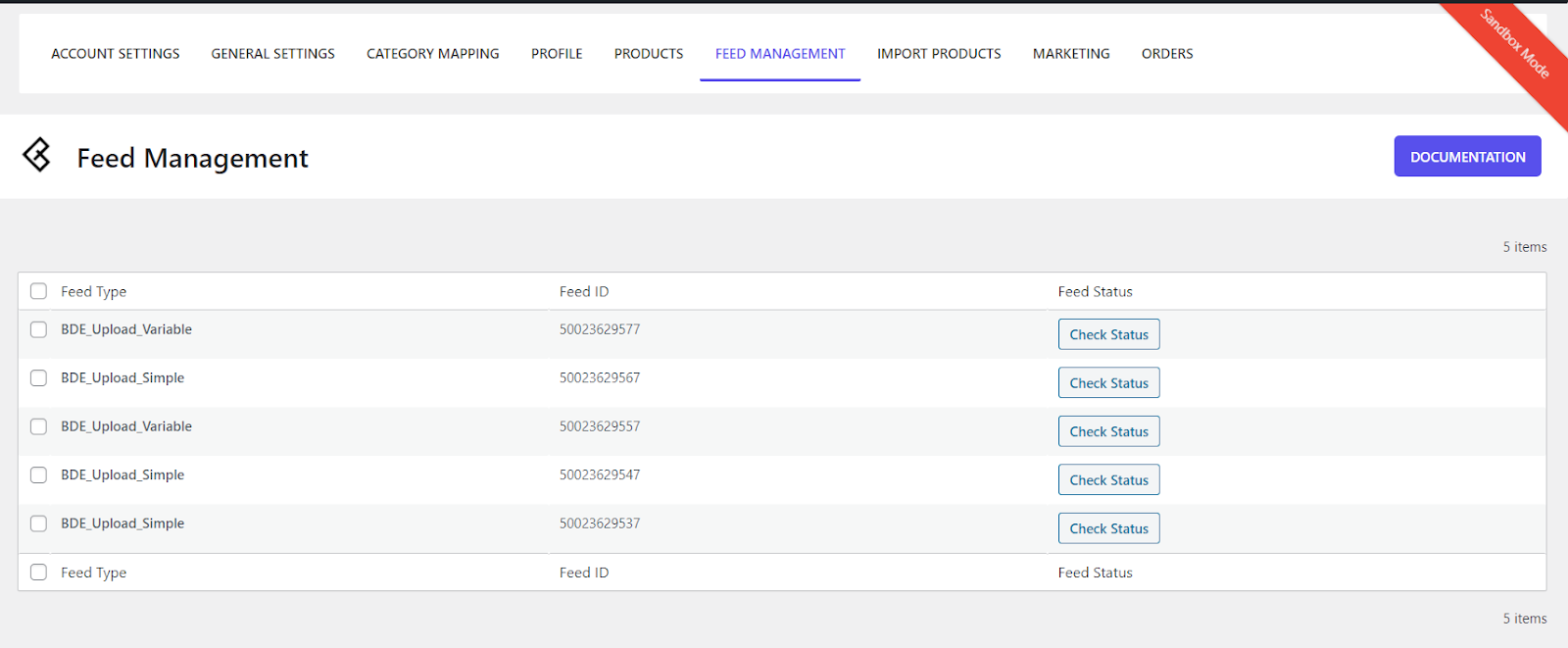The width and height of the screenshot is (1568, 648).
Task: Click feed ID 50023629577
Action: pos(600,329)
